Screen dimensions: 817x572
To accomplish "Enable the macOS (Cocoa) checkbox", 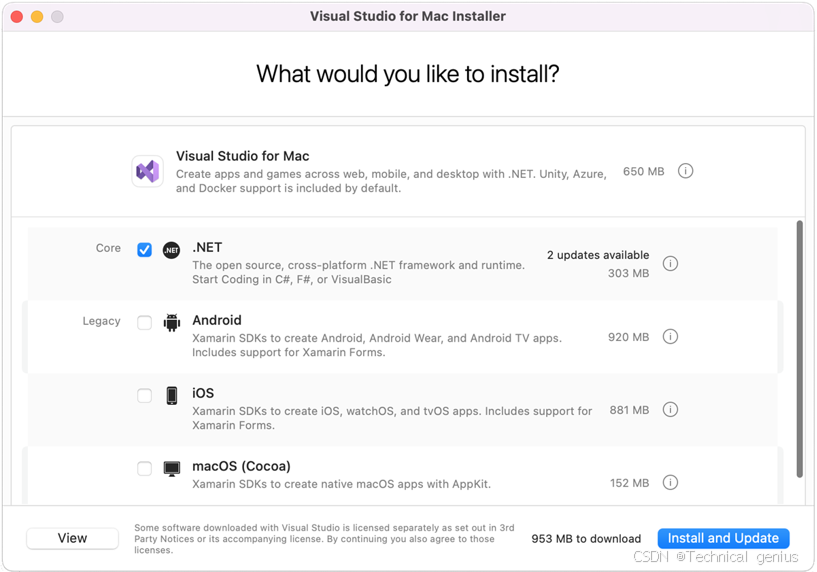I will click(144, 468).
